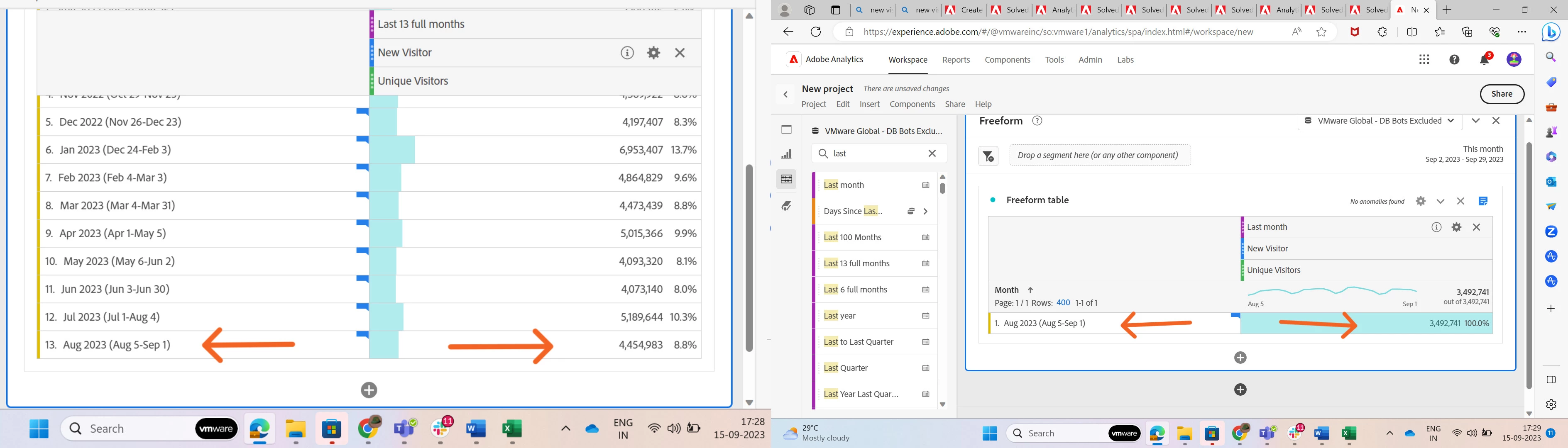Screen dimensions: 1568x448
Task: Click the Share button
Action: pos(1502,94)
